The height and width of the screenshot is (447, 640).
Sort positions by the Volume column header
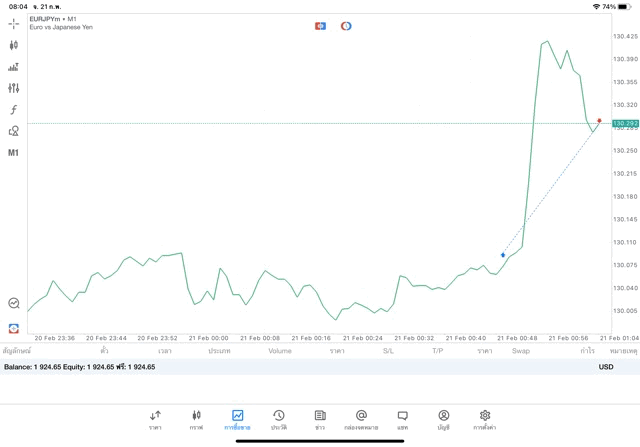coord(280,351)
